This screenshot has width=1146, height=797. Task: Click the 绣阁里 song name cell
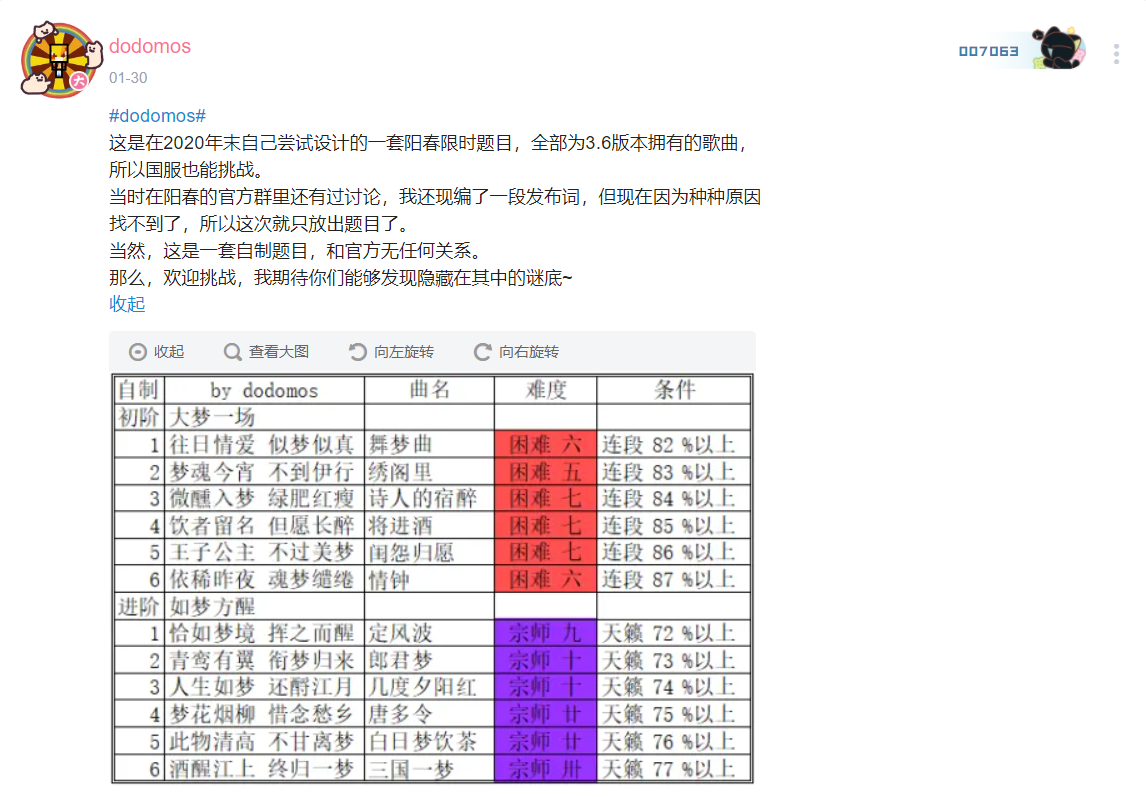(x=429, y=472)
